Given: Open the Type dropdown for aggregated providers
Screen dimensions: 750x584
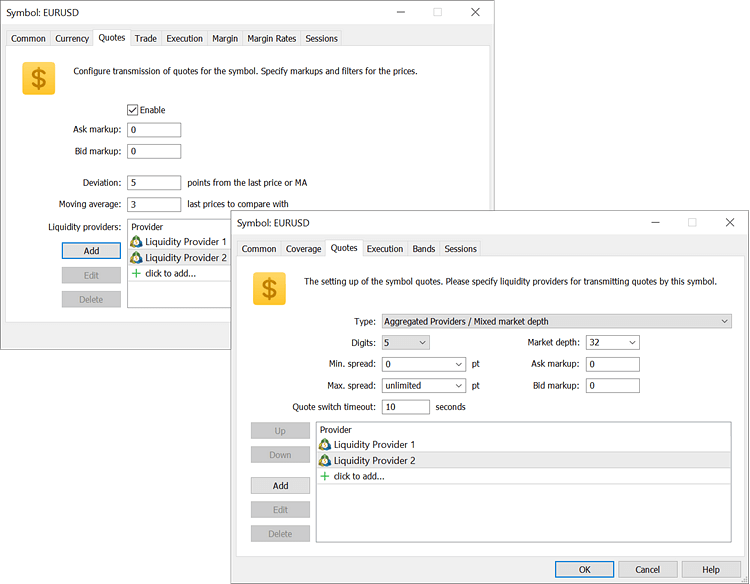Looking at the screenshot, I should click(x=556, y=321).
